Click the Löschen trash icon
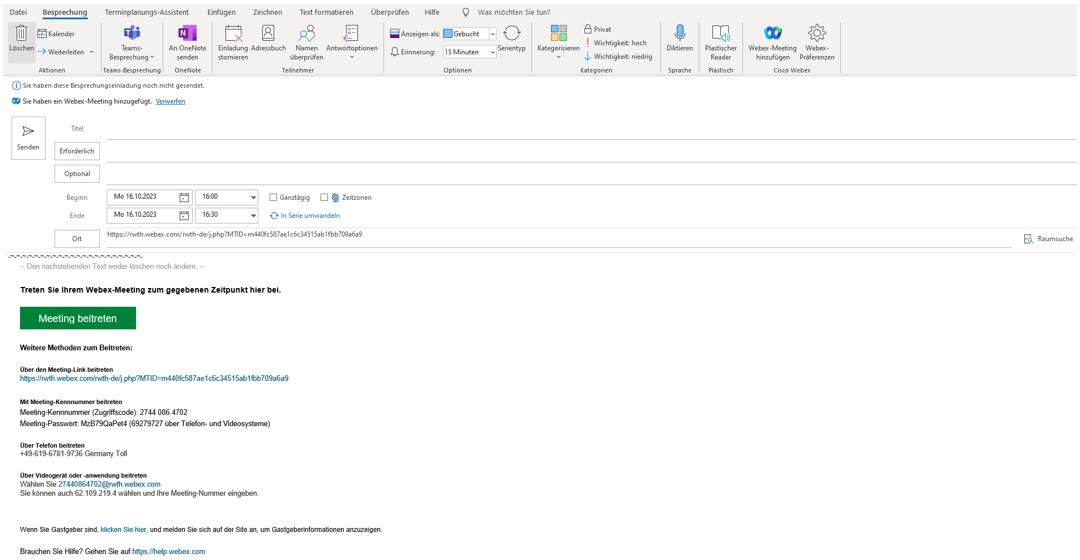The height and width of the screenshot is (560, 1080). click(x=21, y=34)
